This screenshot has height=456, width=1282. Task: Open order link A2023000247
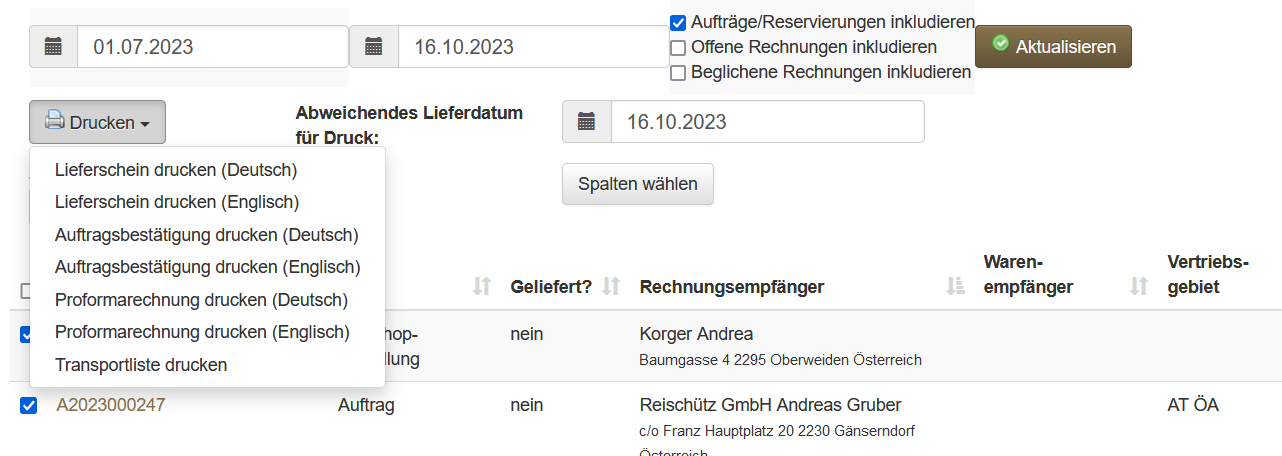[110, 405]
